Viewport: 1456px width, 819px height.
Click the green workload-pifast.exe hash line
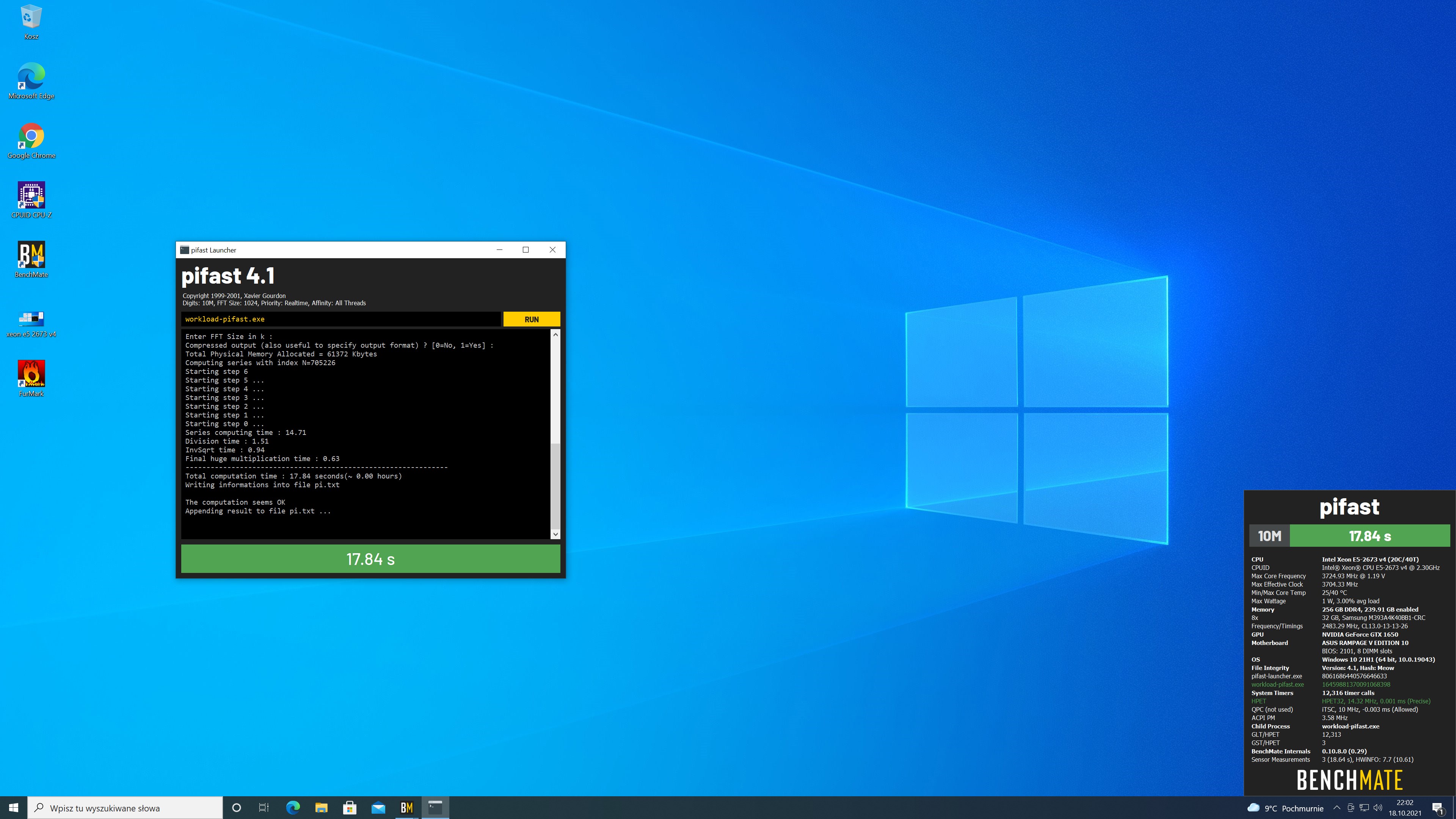click(1321, 684)
